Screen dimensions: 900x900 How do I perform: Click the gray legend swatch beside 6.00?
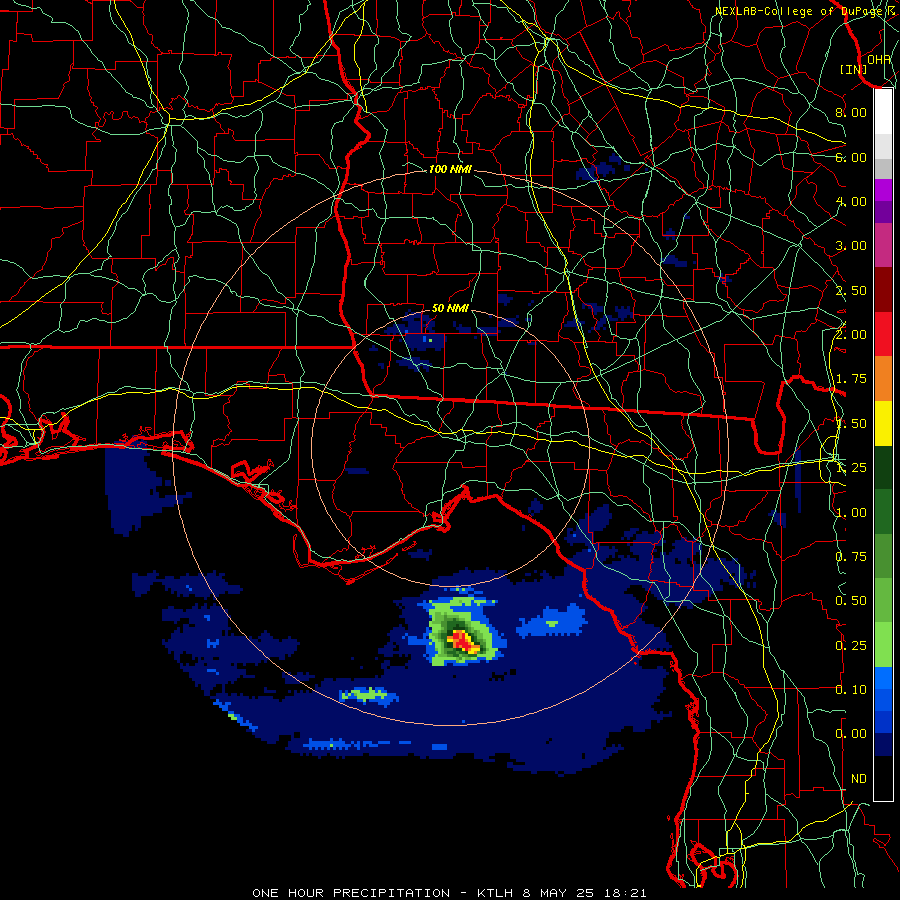(x=883, y=168)
